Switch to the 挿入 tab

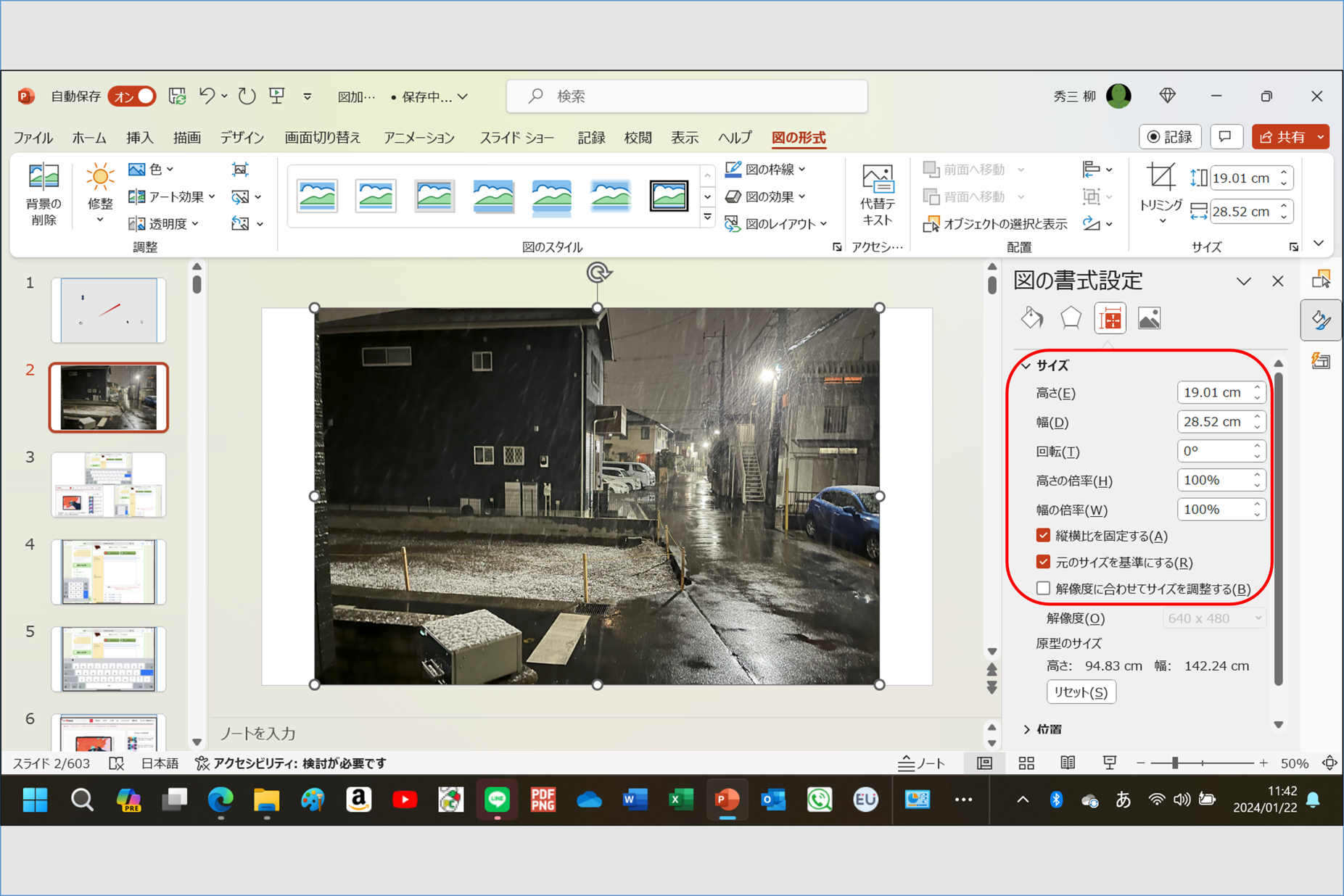coord(139,138)
